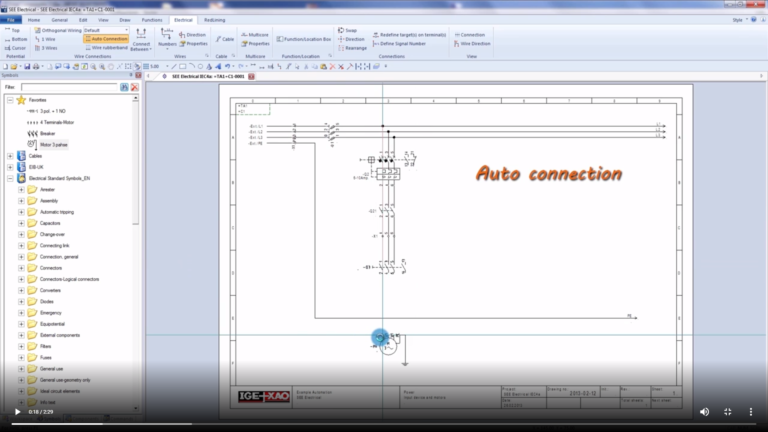Open the Help icon in ribbon corner
The image size is (768, 432).
coord(754,20)
